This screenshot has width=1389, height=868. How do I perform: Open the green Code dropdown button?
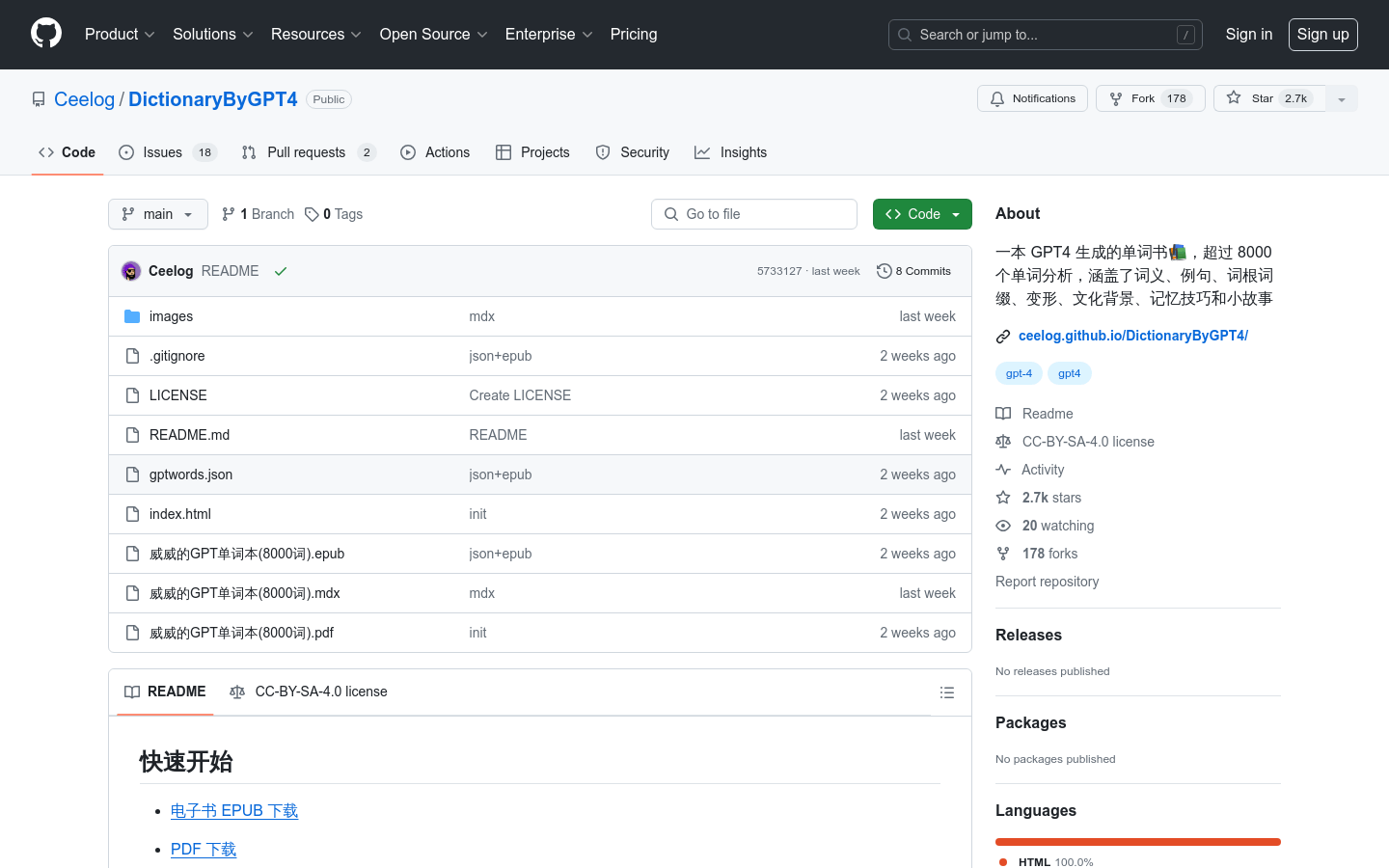[x=922, y=214]
